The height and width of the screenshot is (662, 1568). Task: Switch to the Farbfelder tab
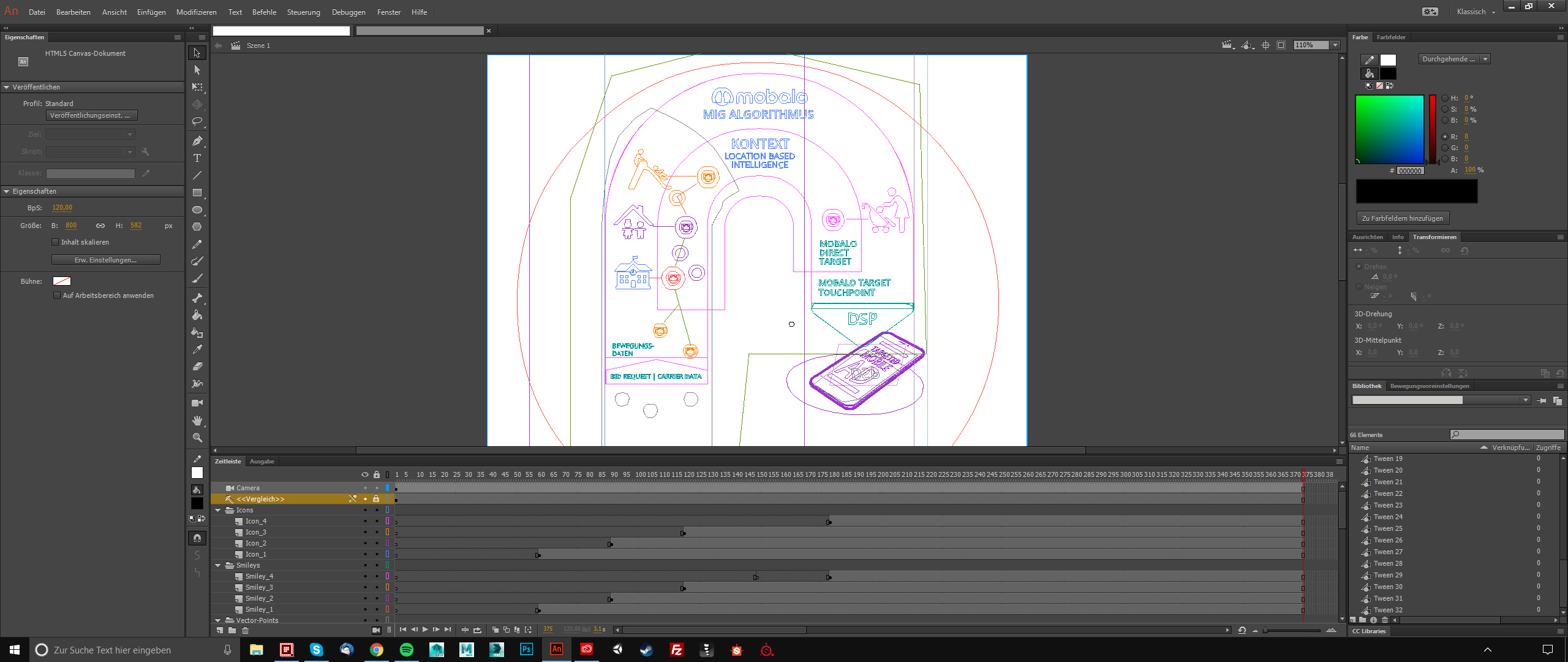(1390, 37)
